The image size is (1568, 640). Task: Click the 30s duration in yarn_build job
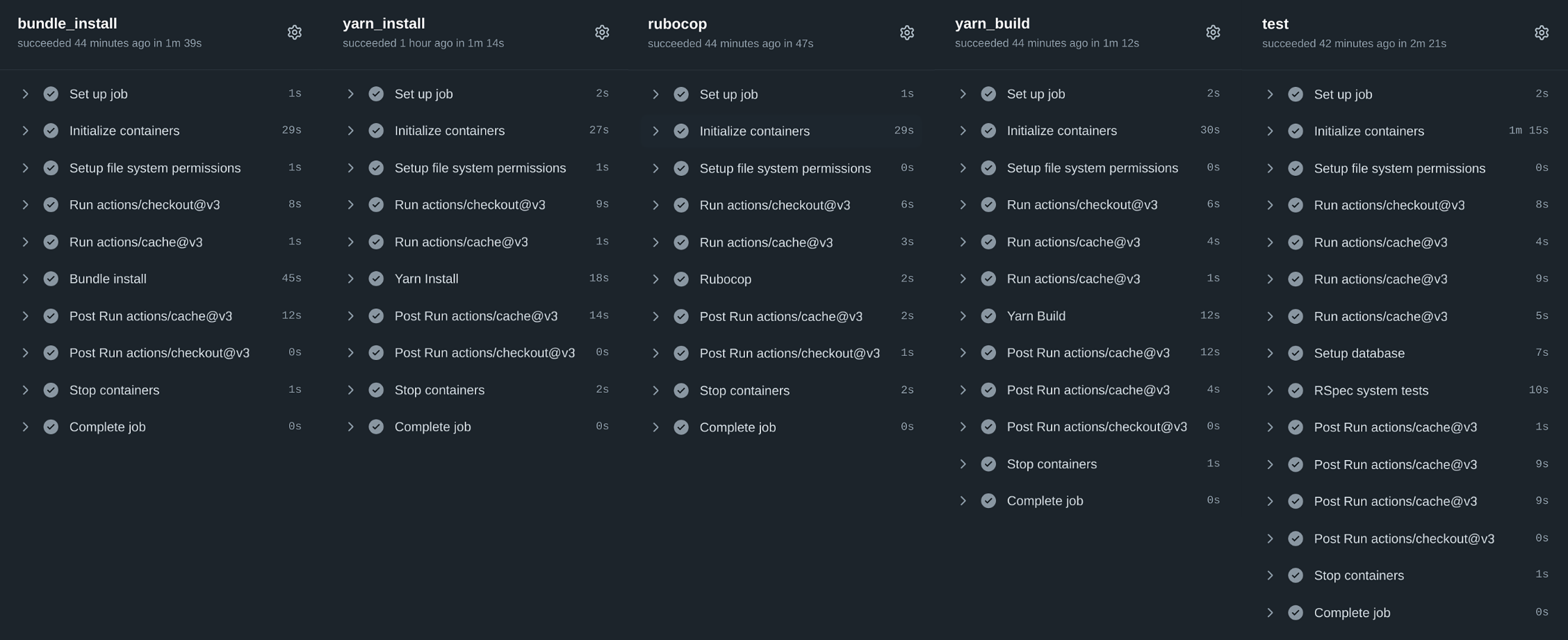pyautogui.click(x=1210, y=131)
